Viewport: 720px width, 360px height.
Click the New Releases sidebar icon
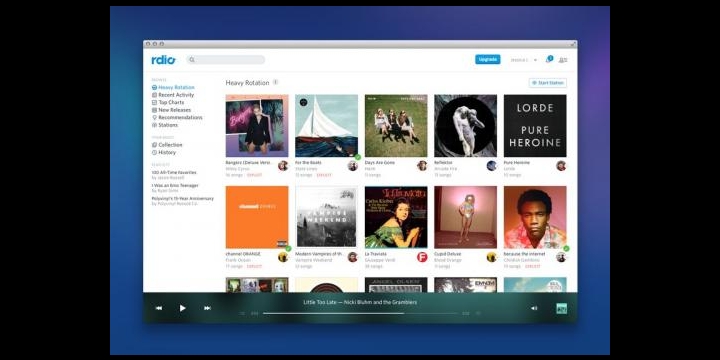point(154,110)
